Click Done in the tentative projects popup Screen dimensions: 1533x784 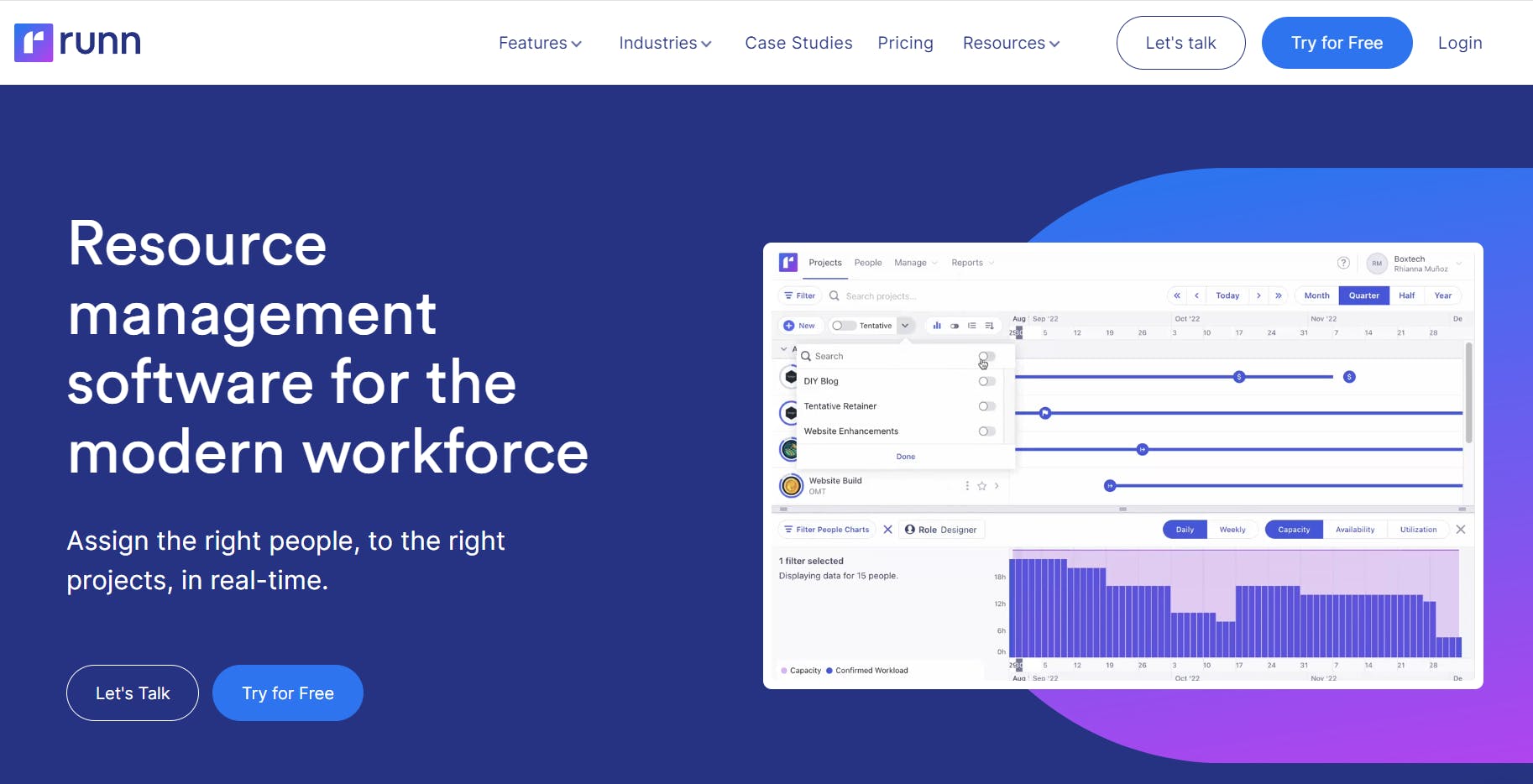pyautogui.click(x=906, y=457)
